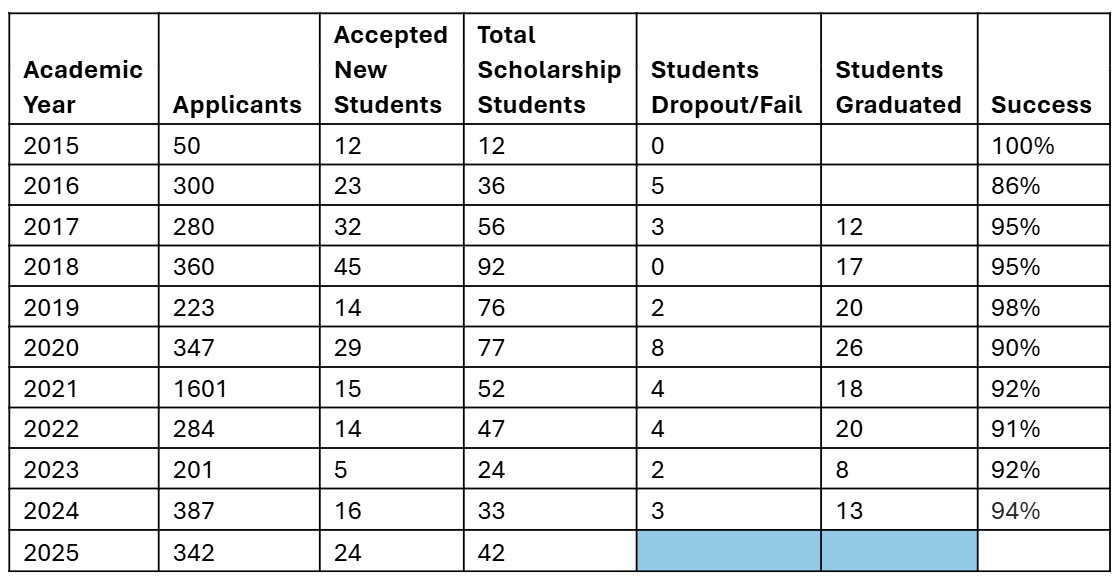Select the Accepted New Students header

point(391,68)
